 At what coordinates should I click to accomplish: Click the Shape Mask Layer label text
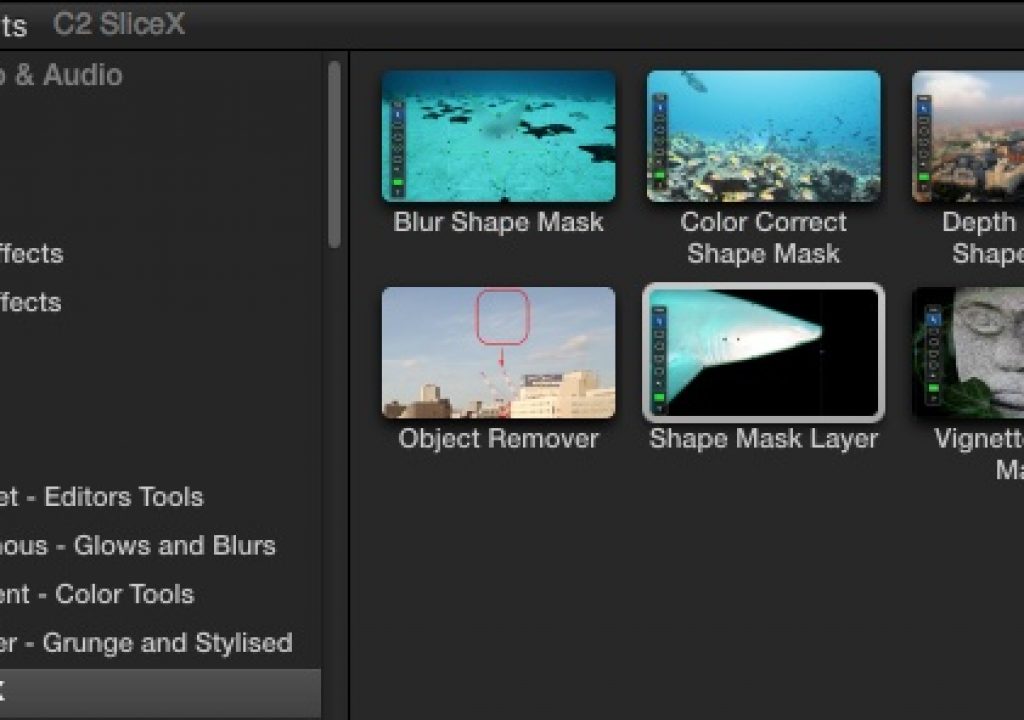tap(763, 438)
